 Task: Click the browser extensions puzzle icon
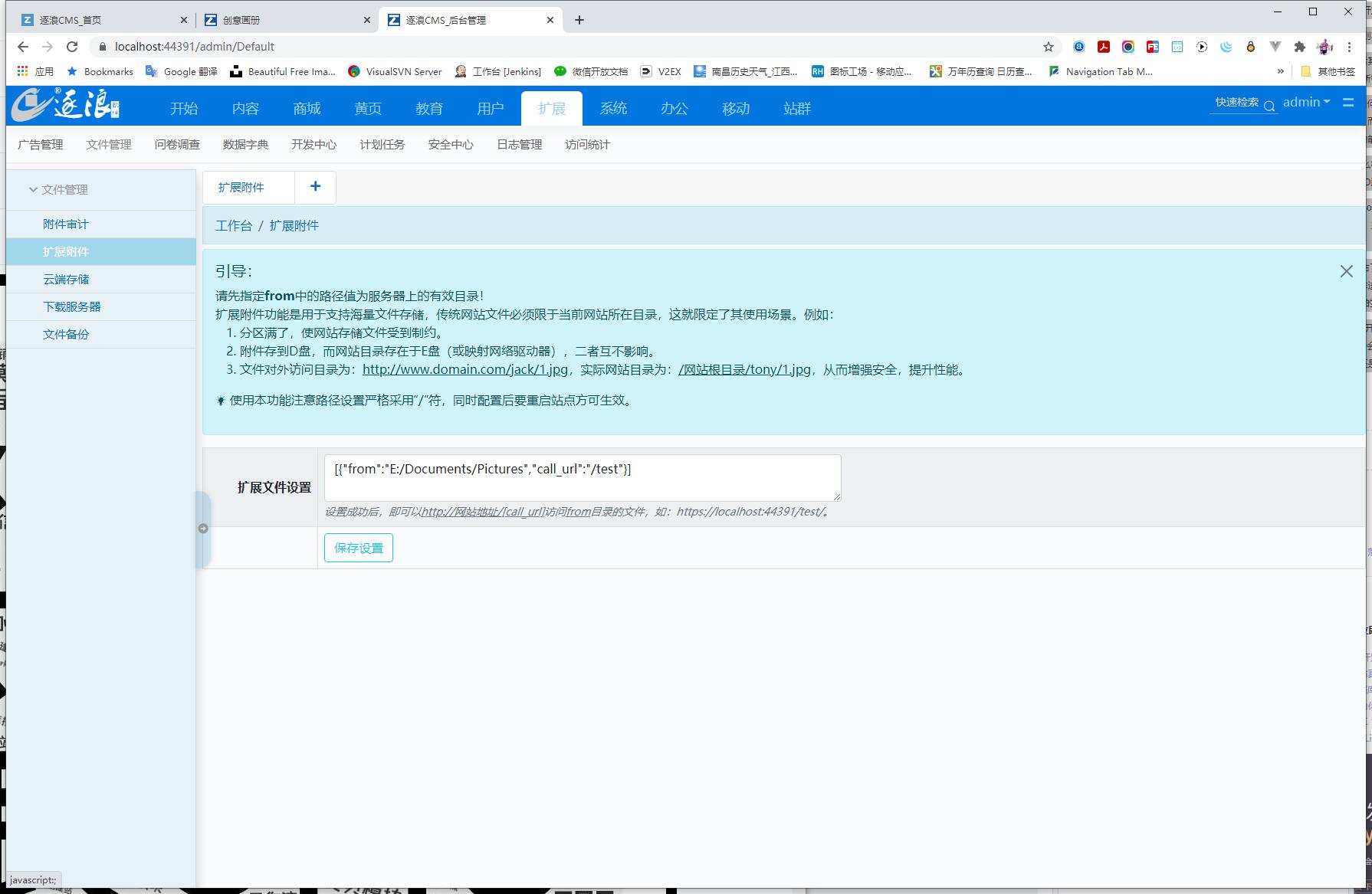[1299, 47]
